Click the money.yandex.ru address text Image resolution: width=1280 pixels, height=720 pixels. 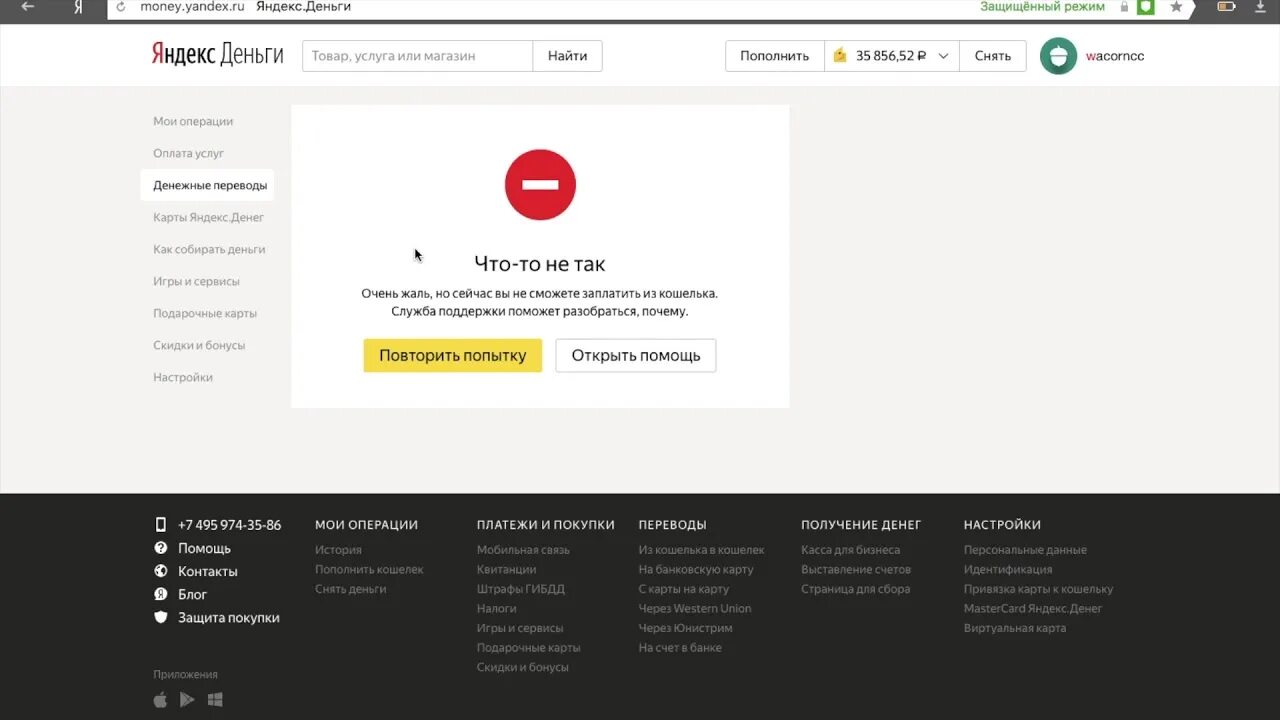[192, 6]
